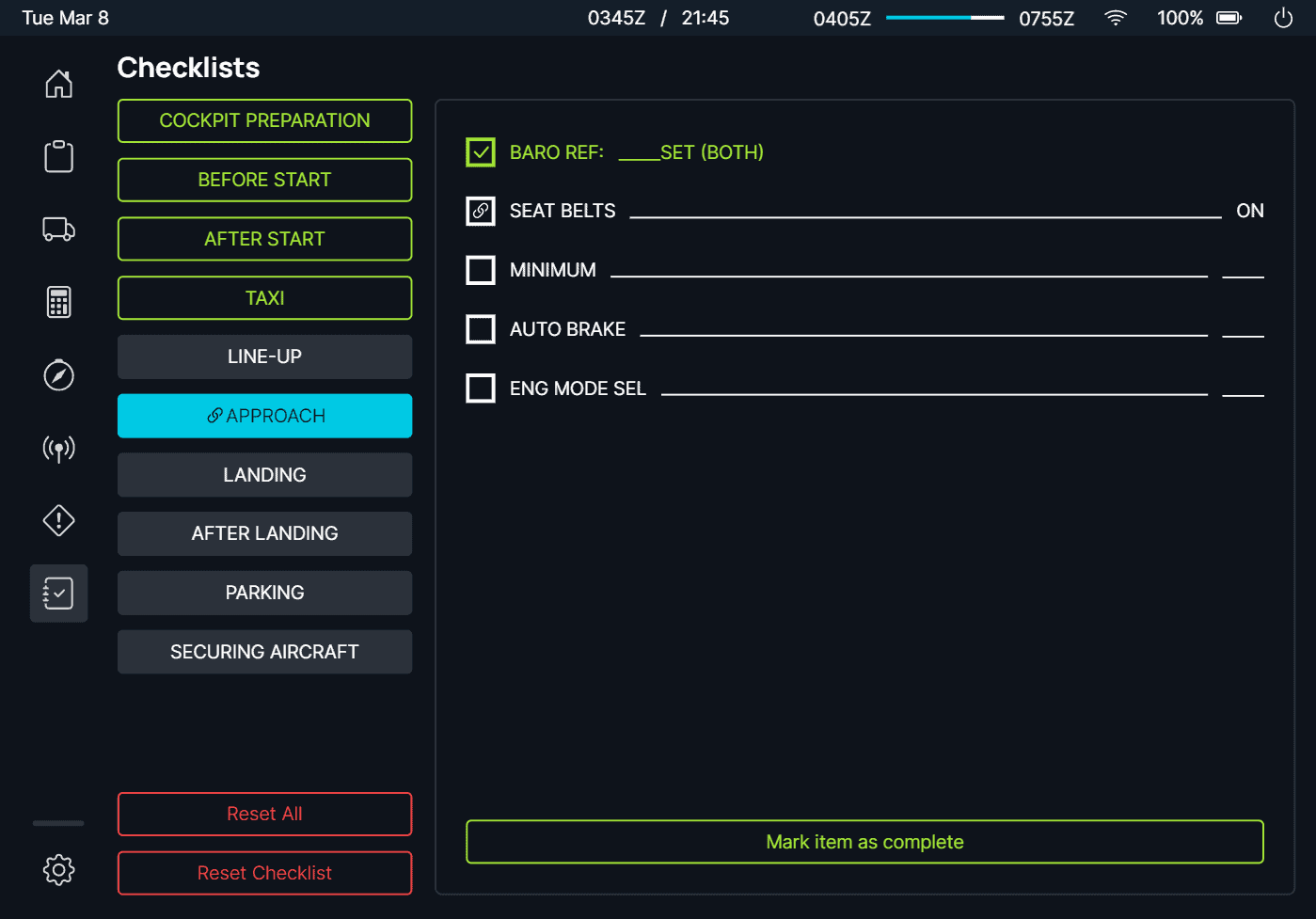
Task: Open radio communications via the antenna icon
Action: tap(58, 448)
